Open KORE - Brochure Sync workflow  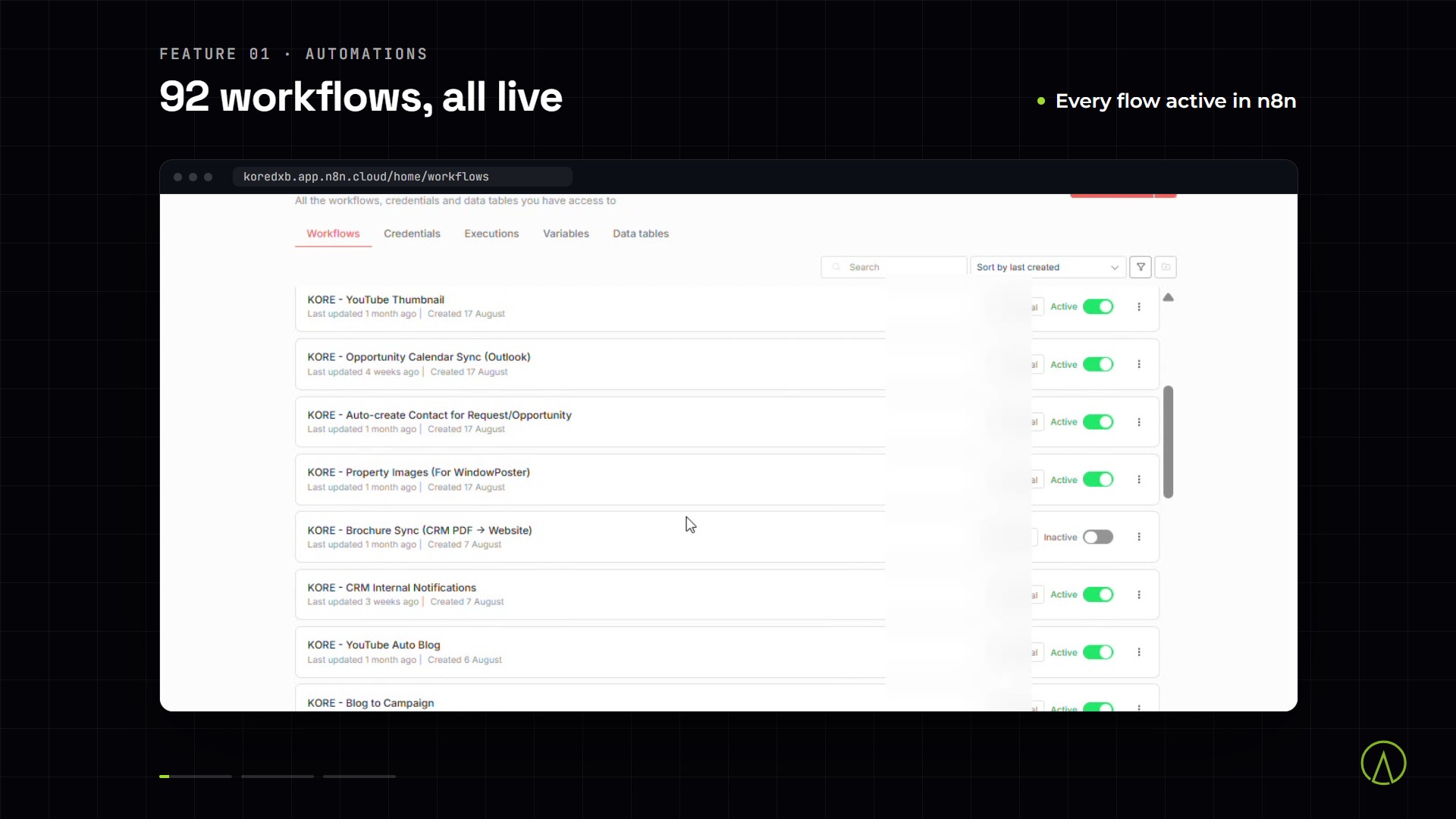point(419,530)
